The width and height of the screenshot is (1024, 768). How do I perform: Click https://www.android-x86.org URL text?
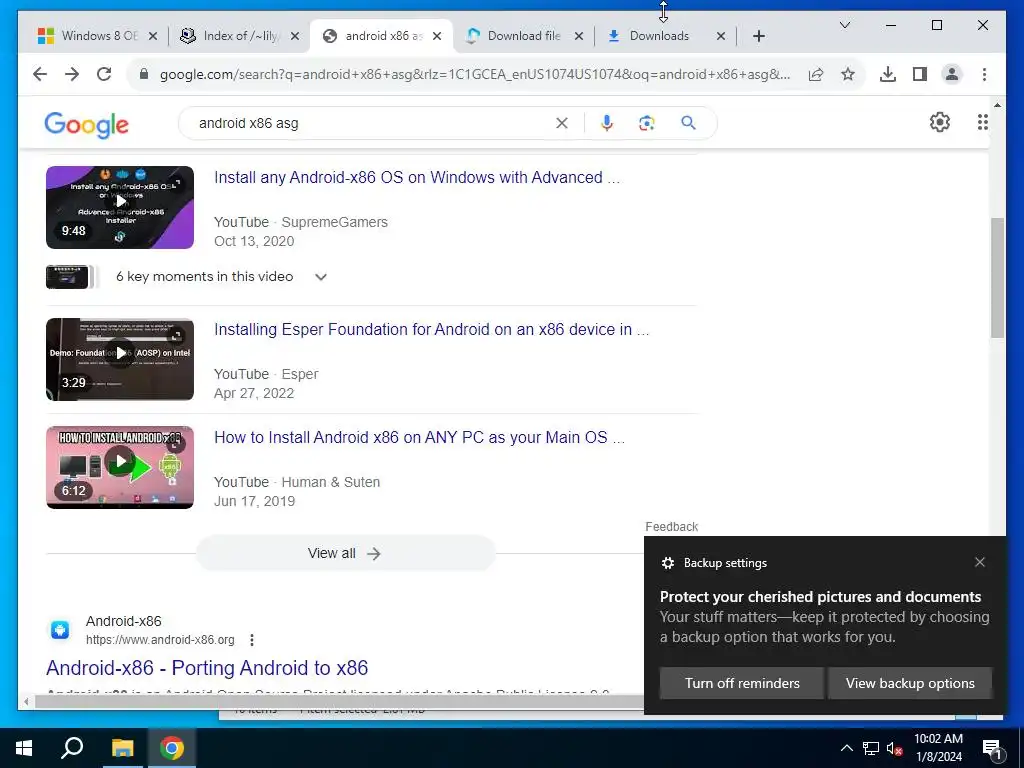click(x=160, y=640)
